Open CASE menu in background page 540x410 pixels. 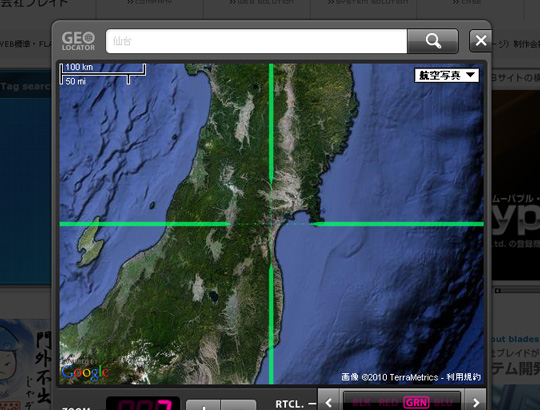coord(467,3)
